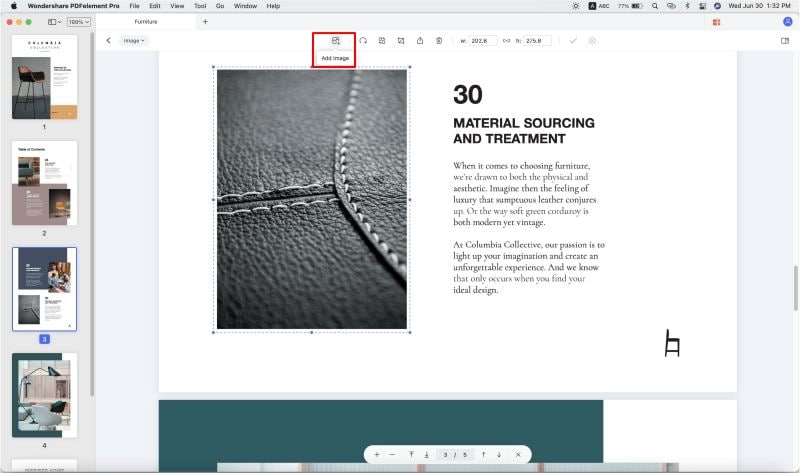
Task: Go to previous page with the up arrow
Action: [483, 455]
